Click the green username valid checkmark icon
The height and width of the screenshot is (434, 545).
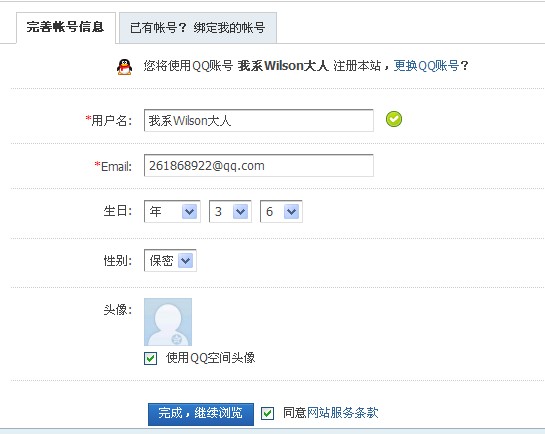click(394, 119)
